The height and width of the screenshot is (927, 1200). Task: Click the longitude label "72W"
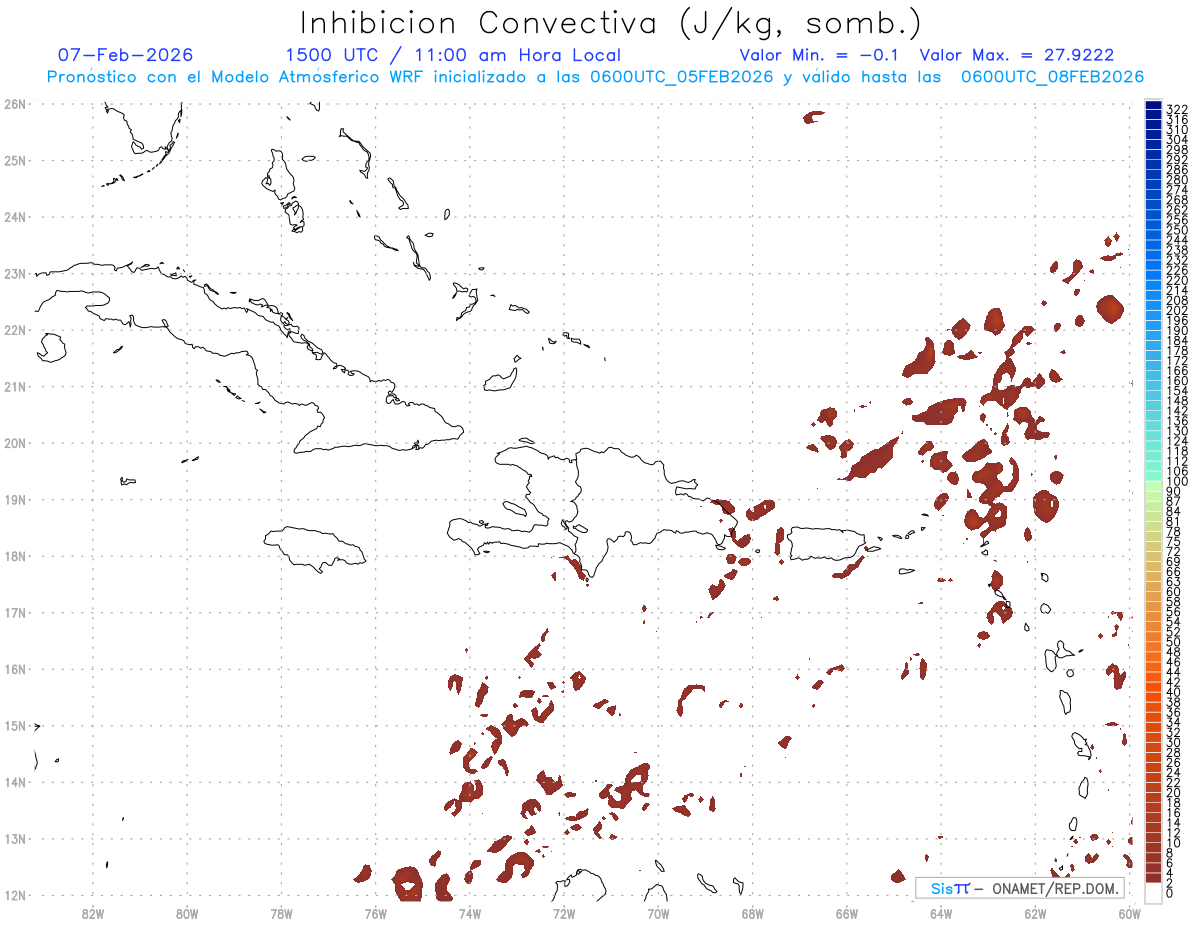point(564,913)
